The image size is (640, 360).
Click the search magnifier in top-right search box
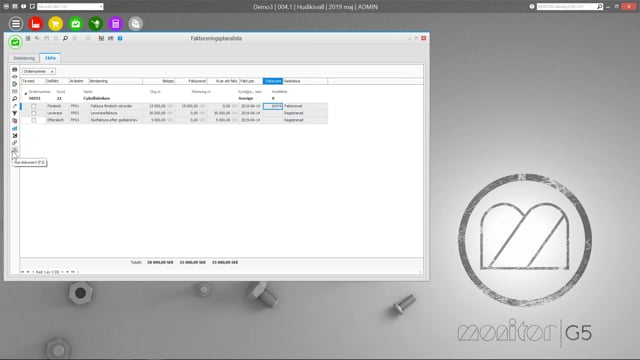point(600,7)
